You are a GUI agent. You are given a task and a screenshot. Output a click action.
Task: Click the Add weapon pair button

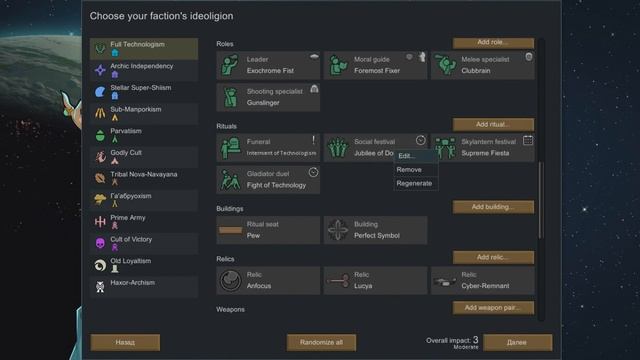[493, 308]
